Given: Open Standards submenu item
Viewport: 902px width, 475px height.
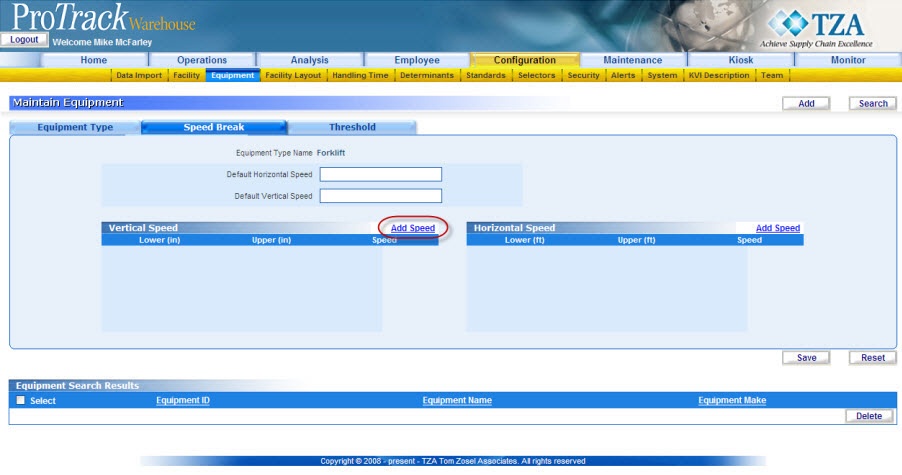Looking at the screenshot, I should pyautogui.click(x=486, y=75).
